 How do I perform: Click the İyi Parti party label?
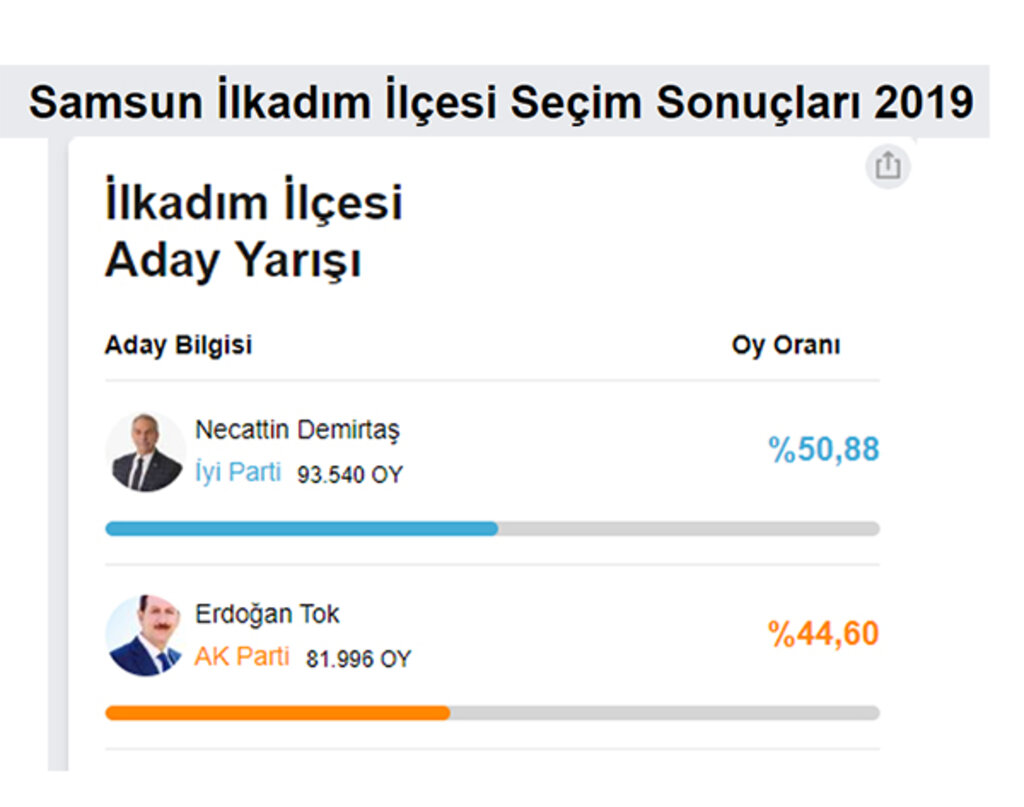[238, 471]
